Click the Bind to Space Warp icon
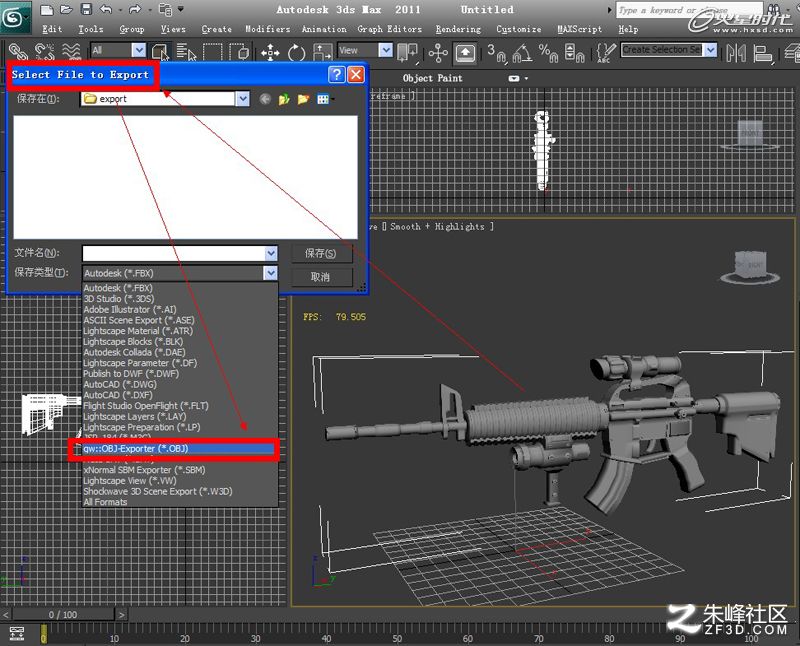Screen dimensions: 800x646 [71, 52]
